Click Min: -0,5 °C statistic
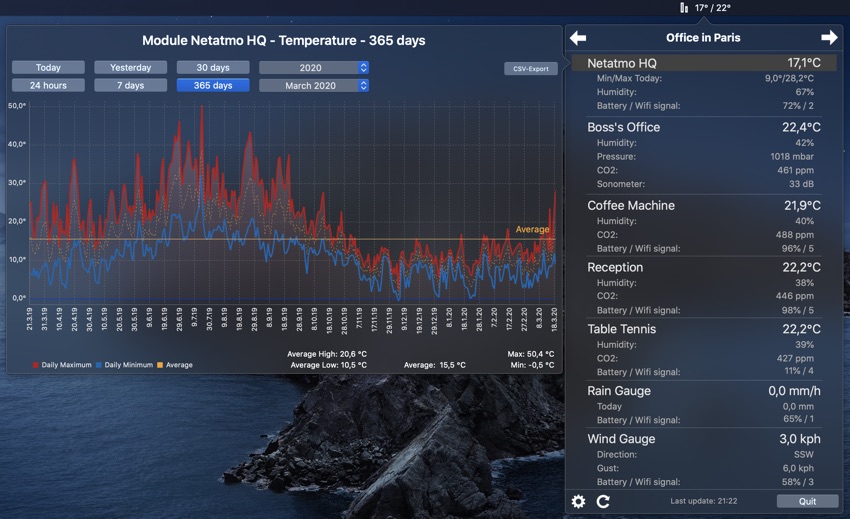 (532, 365)
